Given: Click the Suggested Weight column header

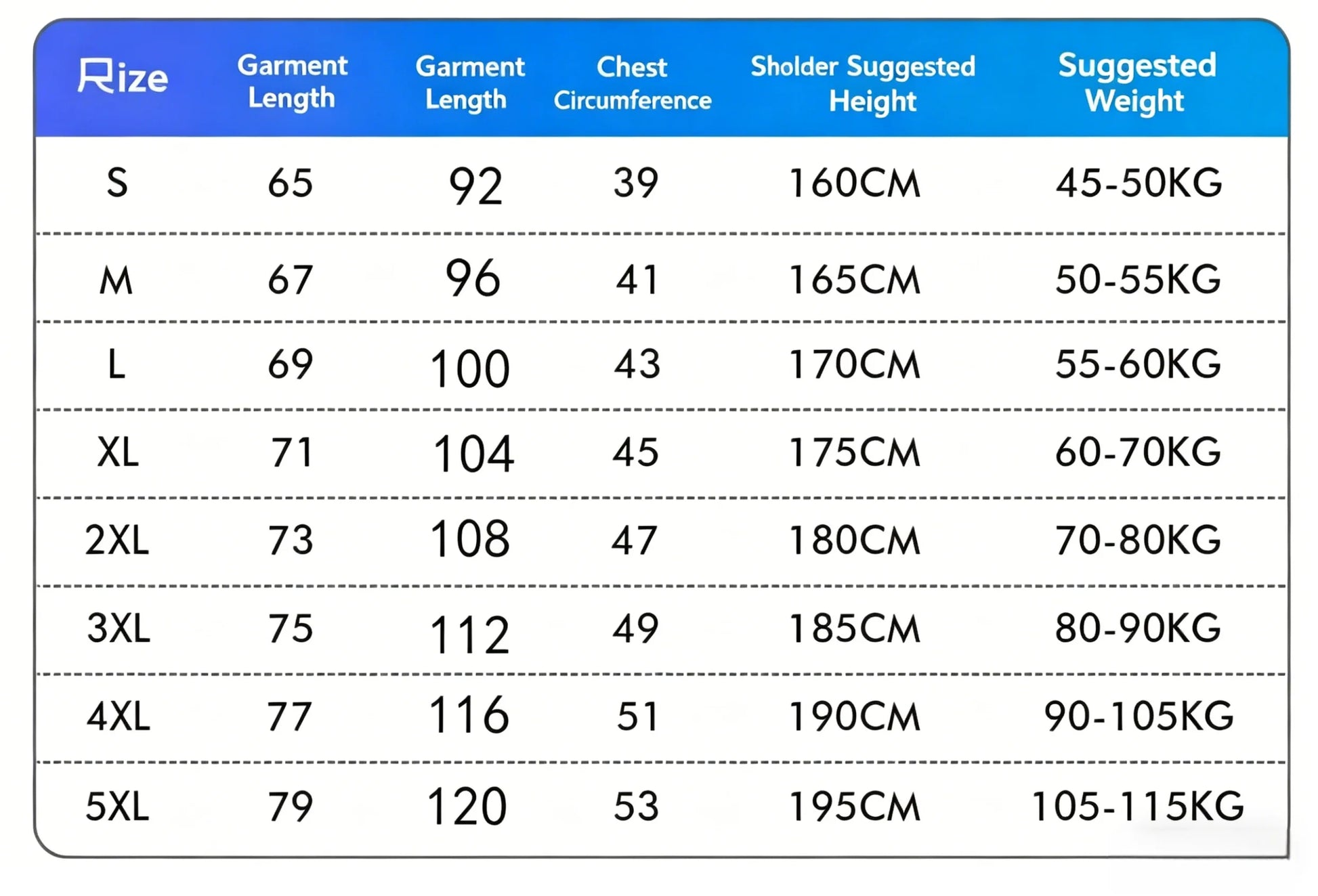Looking at the screenshot, I should (1136, 83).
